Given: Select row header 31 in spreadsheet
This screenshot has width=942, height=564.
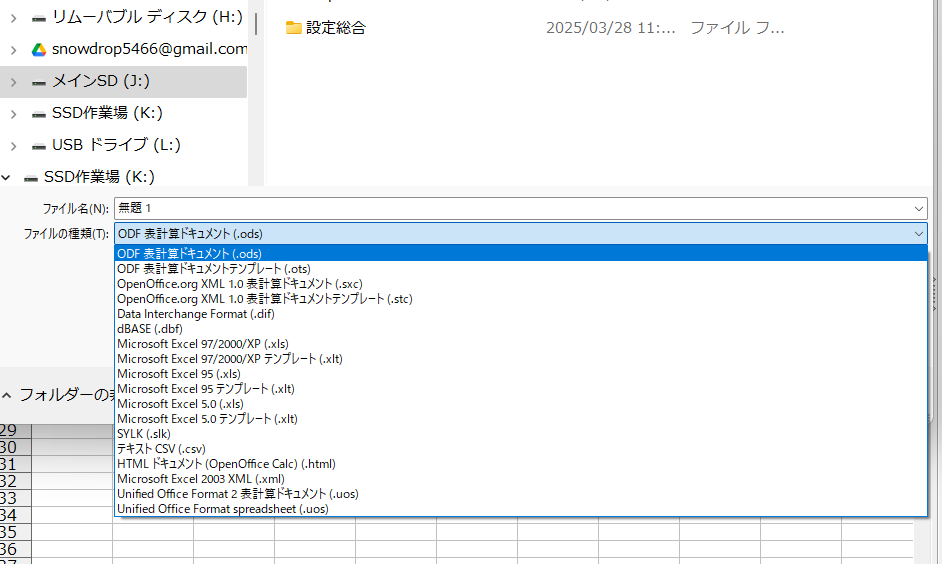Looking at the screenshot, I should point(16,464).
